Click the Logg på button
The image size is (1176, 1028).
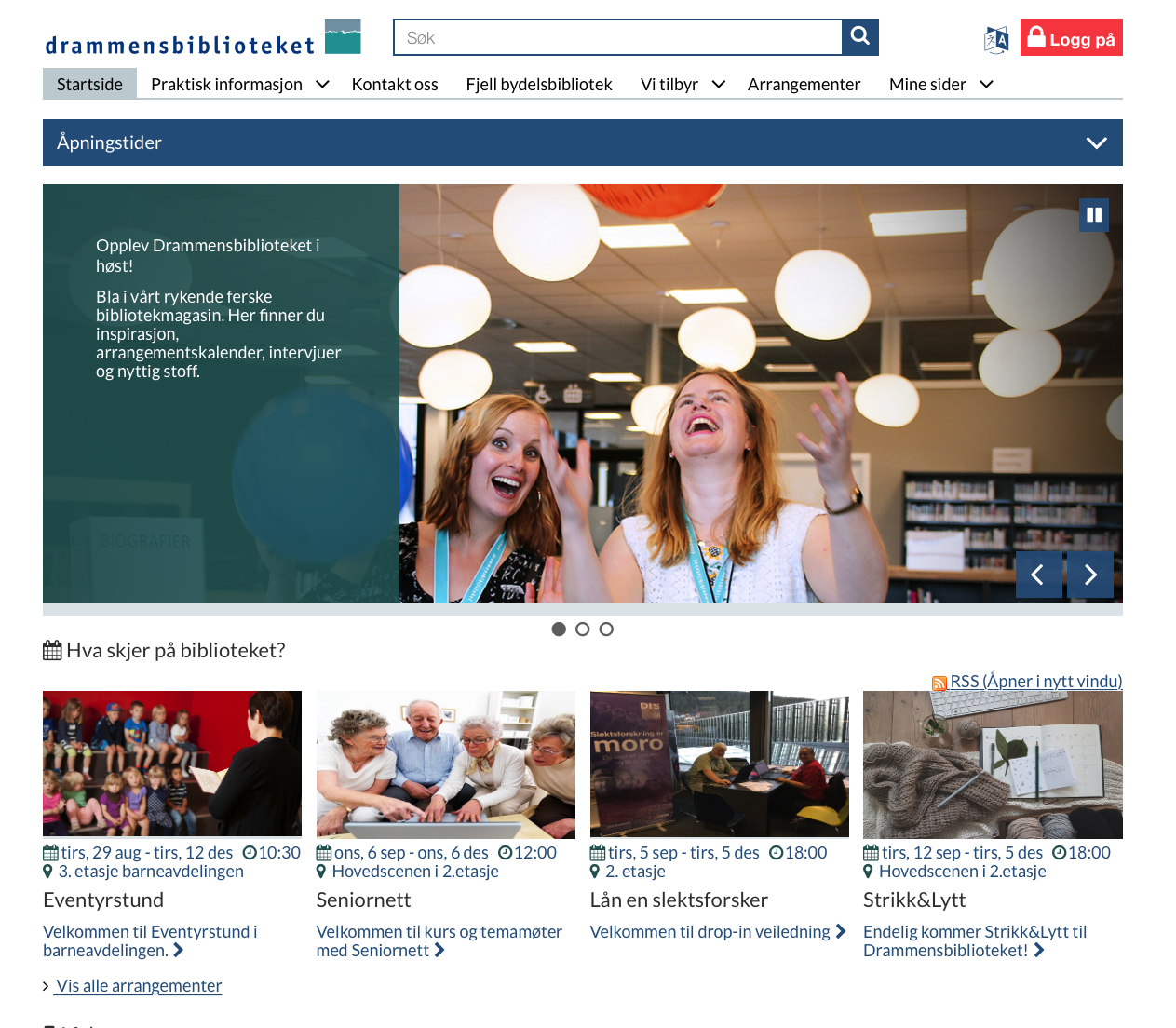[x=1071, y=38]
